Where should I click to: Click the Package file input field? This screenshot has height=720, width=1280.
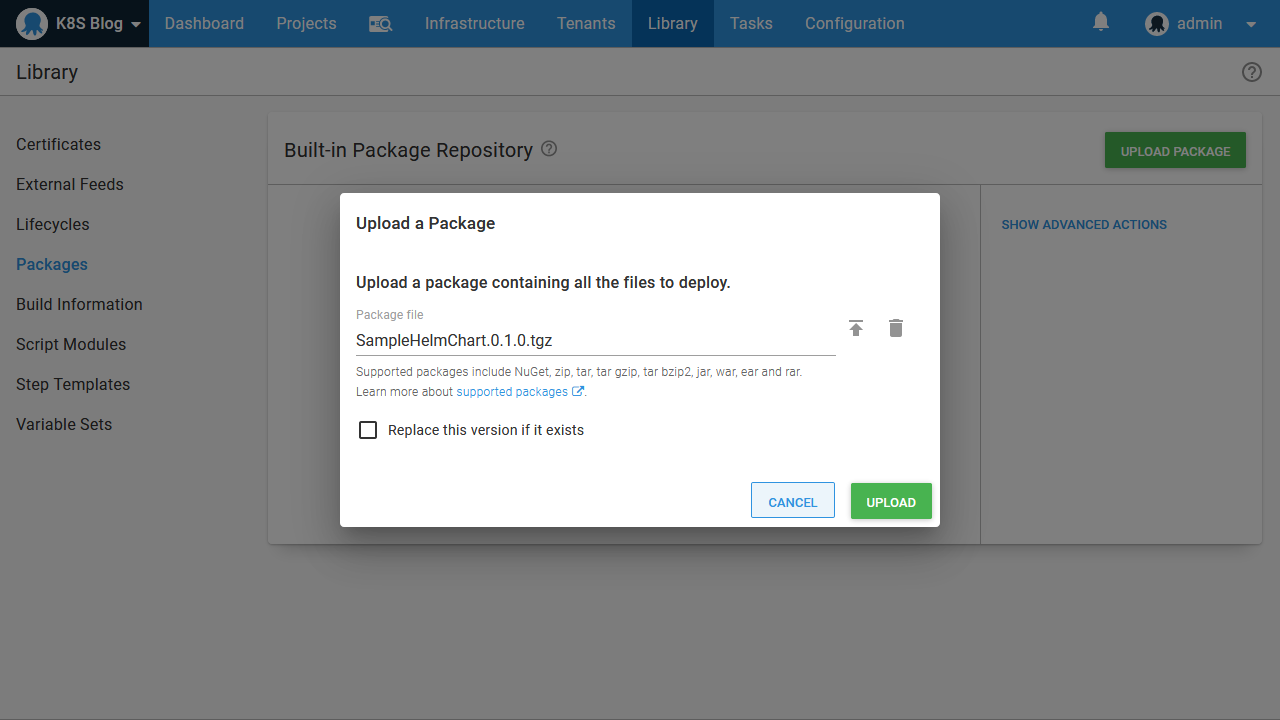(595, 341)
